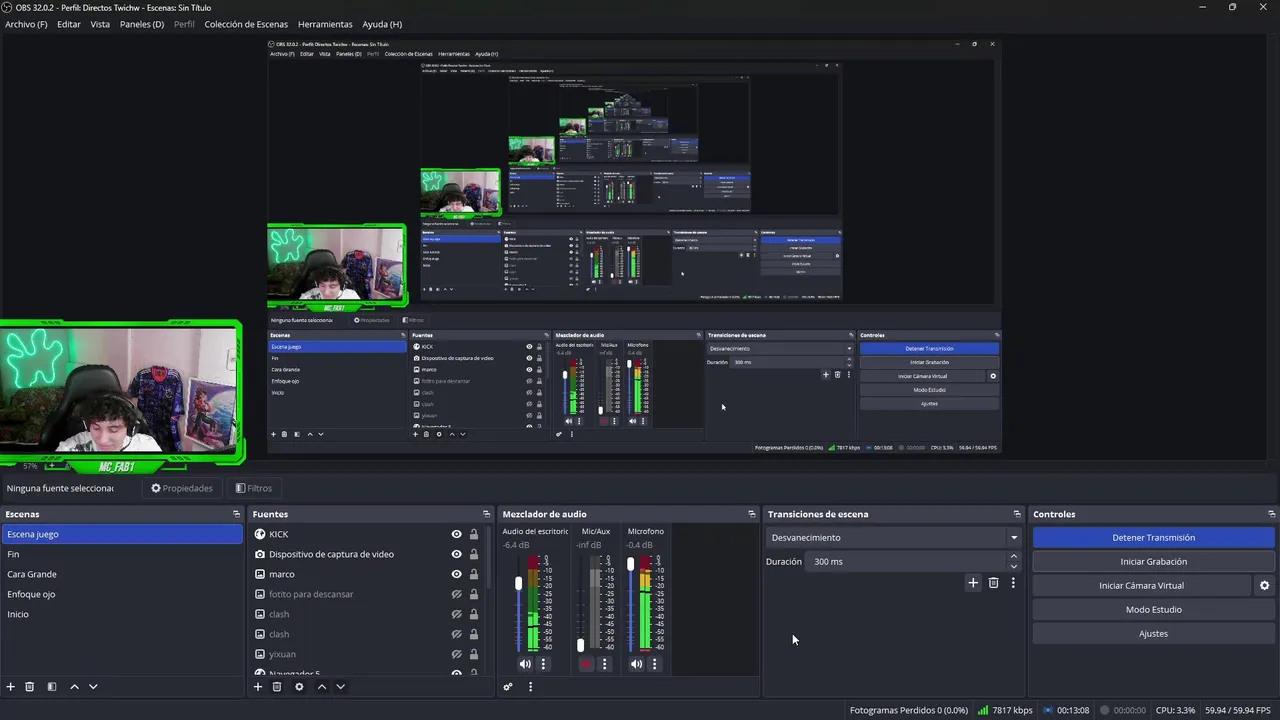Open options dots for Mic/Aux channel
Screen dimensions: 1280x720
(x=604, y=664)
